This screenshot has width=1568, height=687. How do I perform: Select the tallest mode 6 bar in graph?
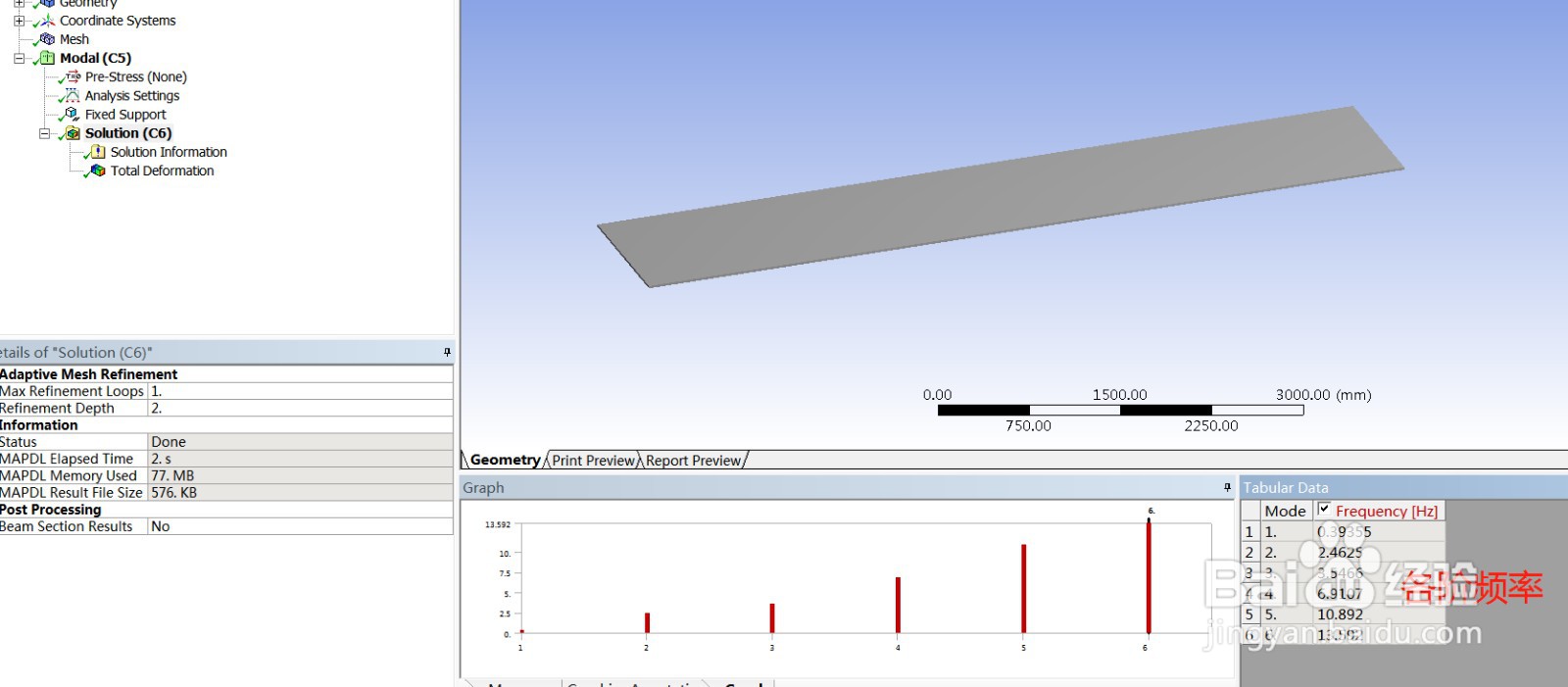pos(1149,575)
